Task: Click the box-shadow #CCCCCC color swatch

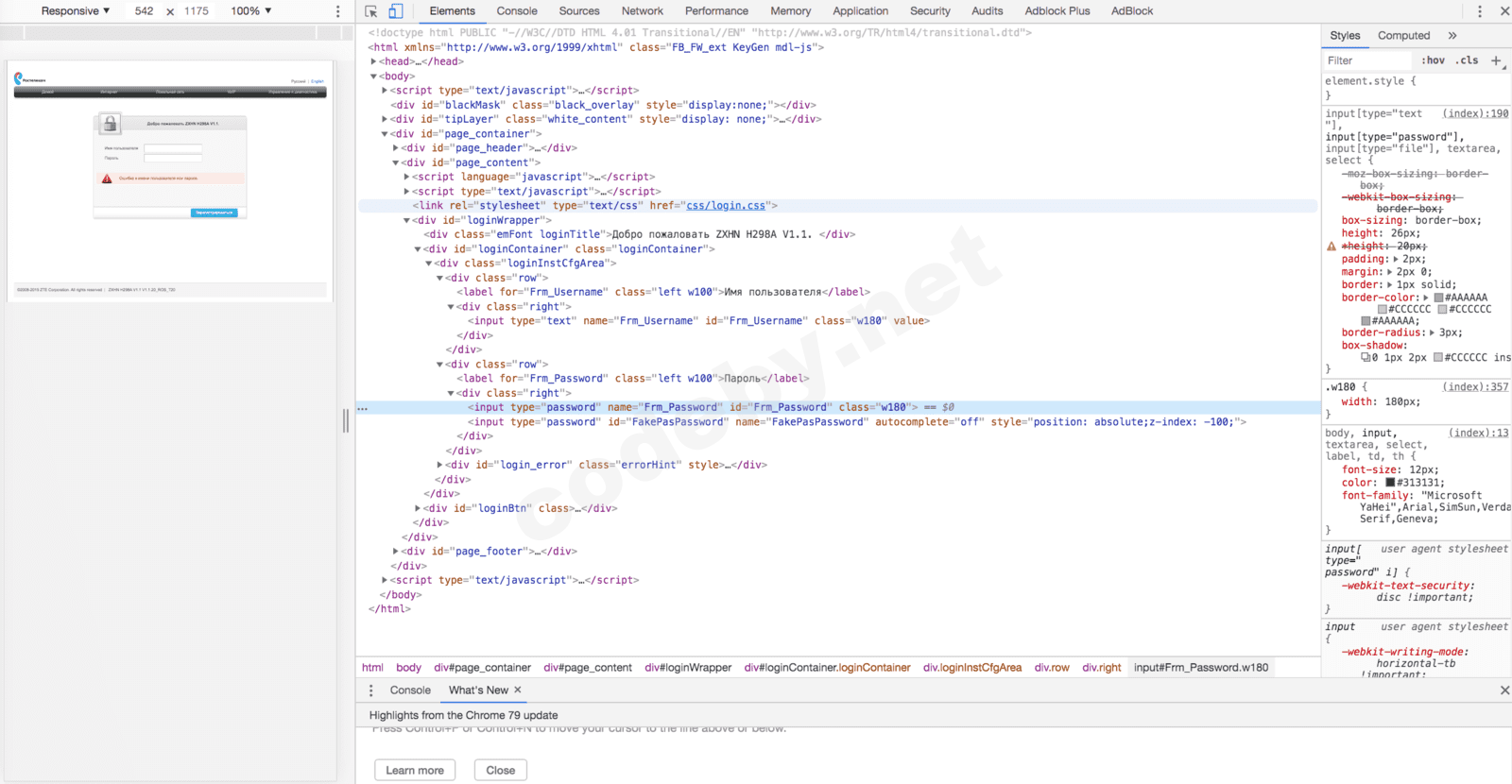Action: click(1438, 358)
